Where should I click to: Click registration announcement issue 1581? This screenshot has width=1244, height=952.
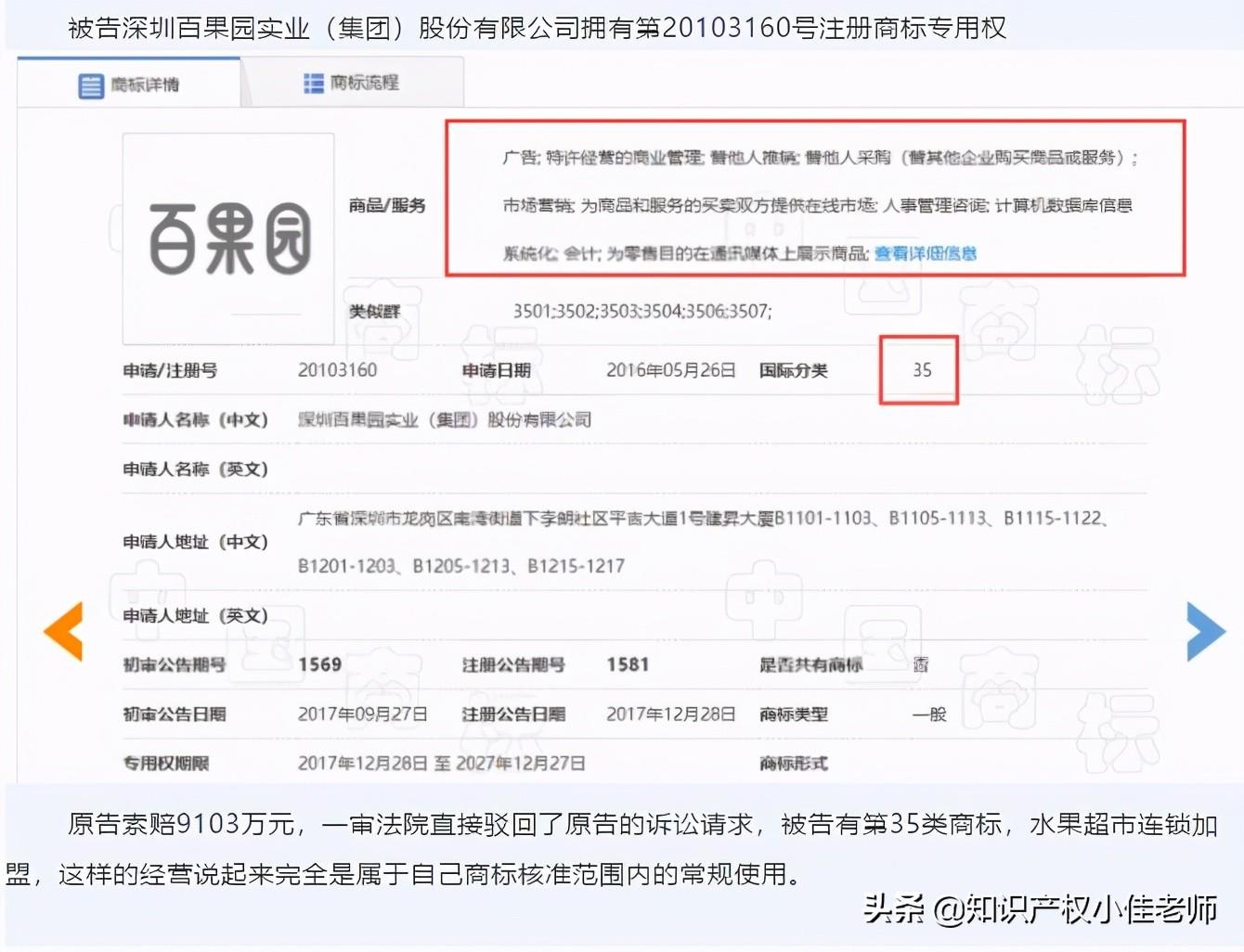(628, 664)
